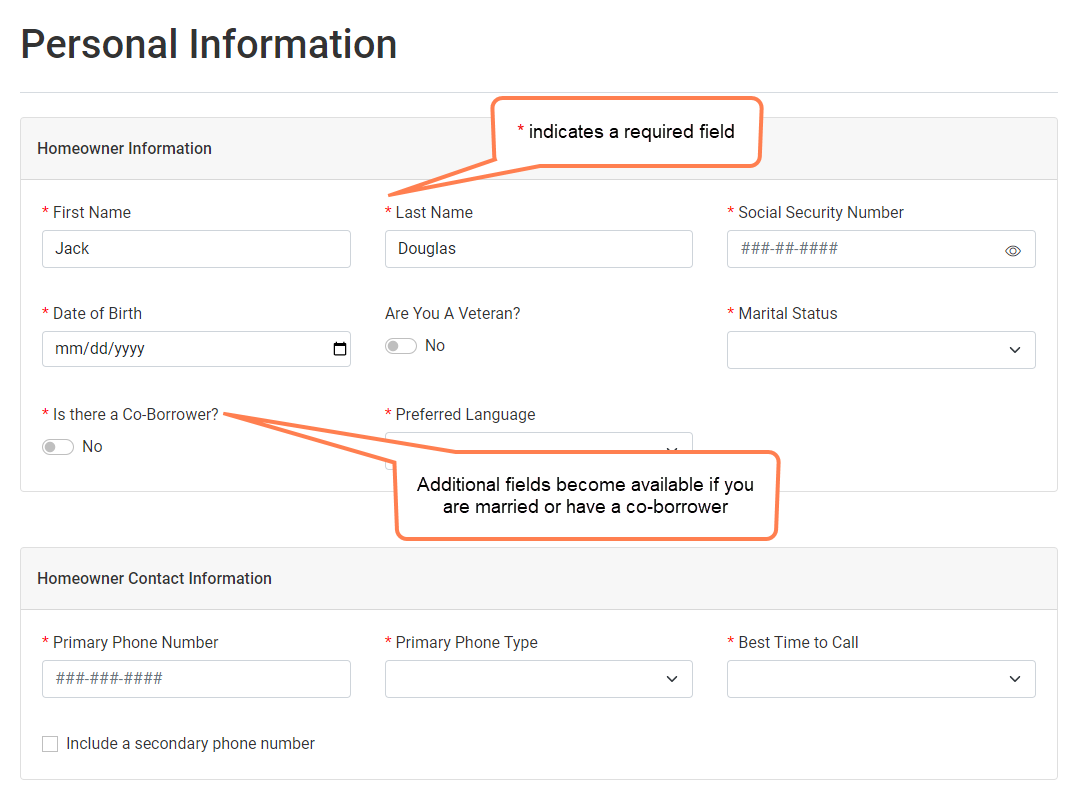Click the Last Name field containing Douglas

coord(538,249)
